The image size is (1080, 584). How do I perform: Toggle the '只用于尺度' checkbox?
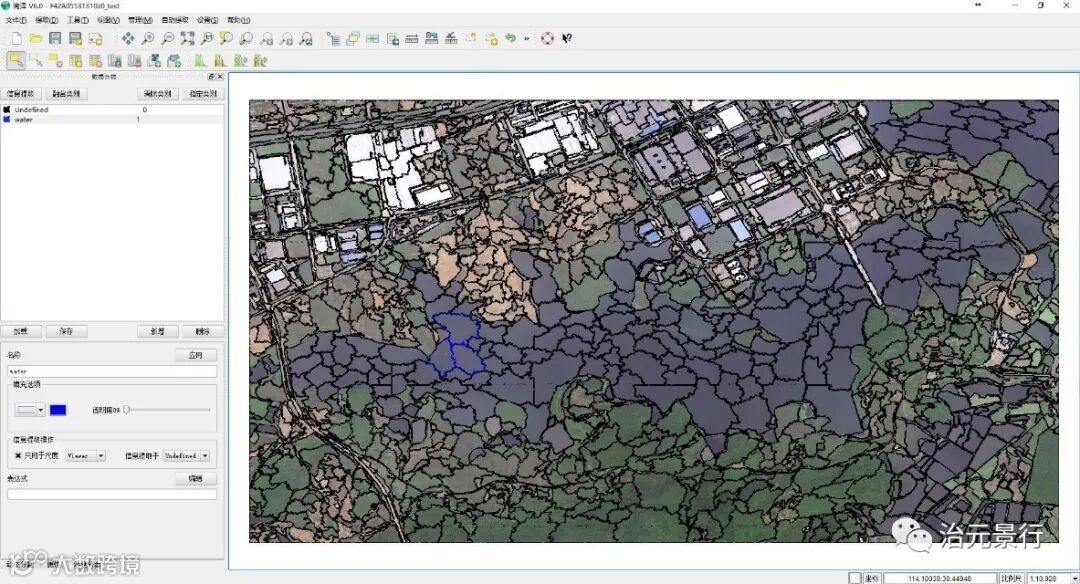click(x=18, y=456)
